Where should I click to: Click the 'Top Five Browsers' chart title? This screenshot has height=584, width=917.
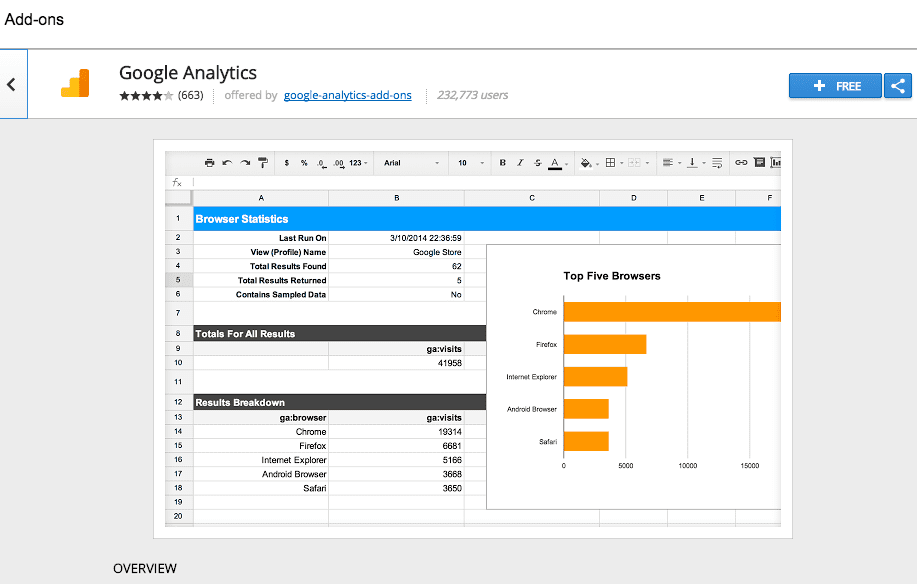click(x=612, y=276)
